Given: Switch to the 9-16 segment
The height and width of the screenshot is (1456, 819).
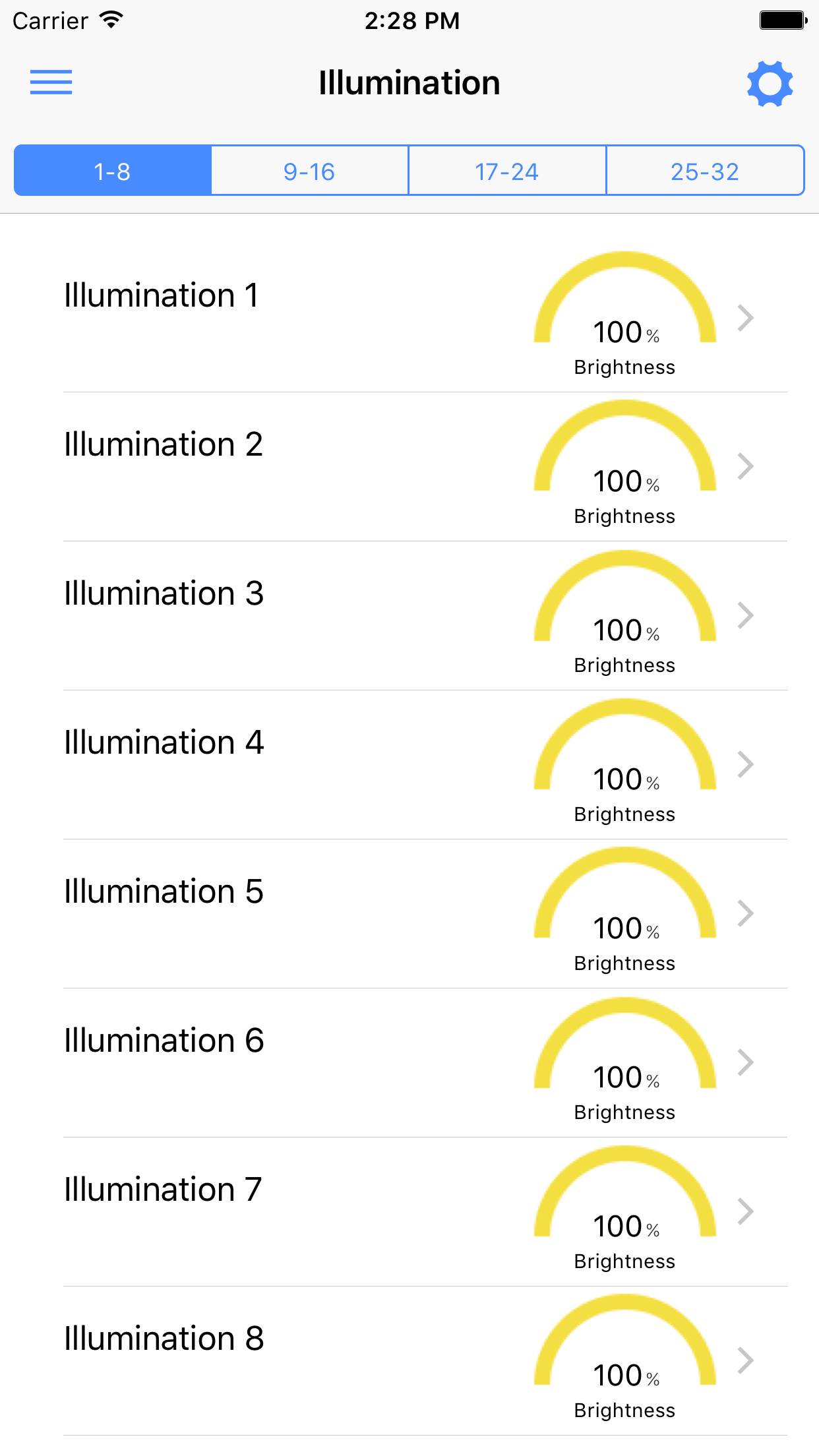Looking at the screenshot, I should [309, 171].
